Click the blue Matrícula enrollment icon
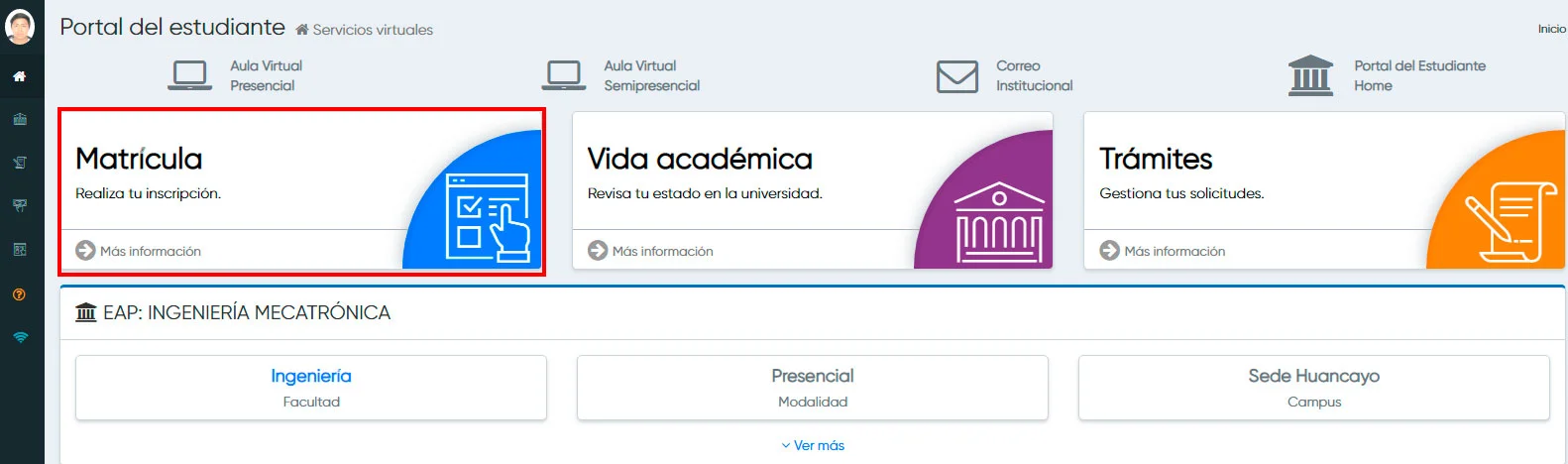Screen dimensions: 1568x464 click(487, 216)
